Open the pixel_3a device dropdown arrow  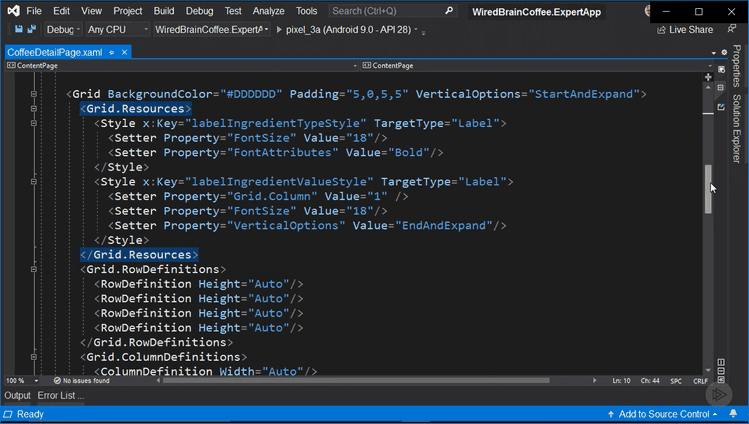coord(416,30)
